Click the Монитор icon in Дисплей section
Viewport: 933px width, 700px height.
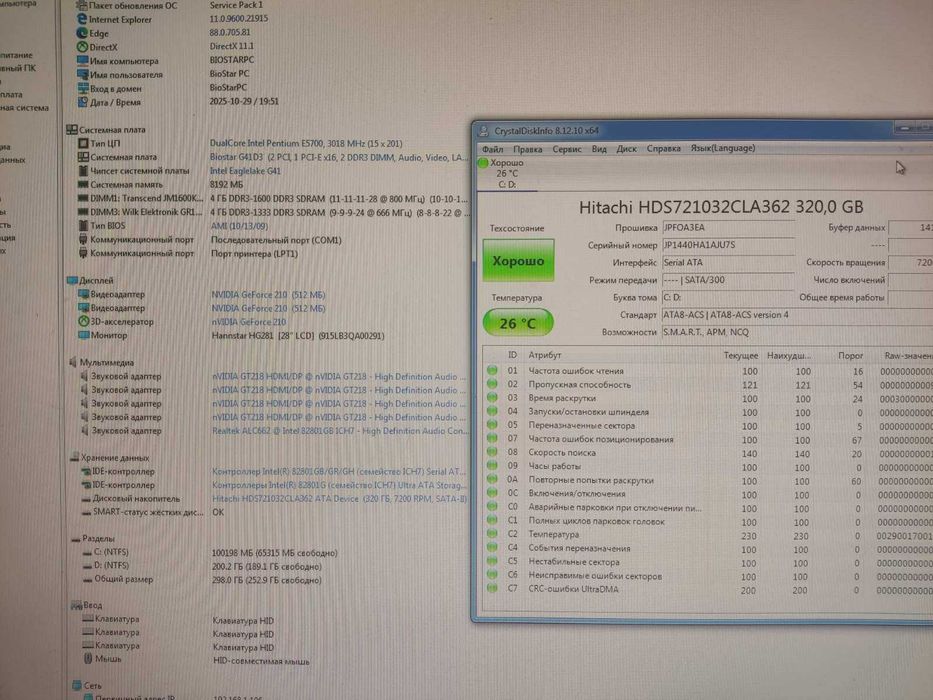[83, 335]
